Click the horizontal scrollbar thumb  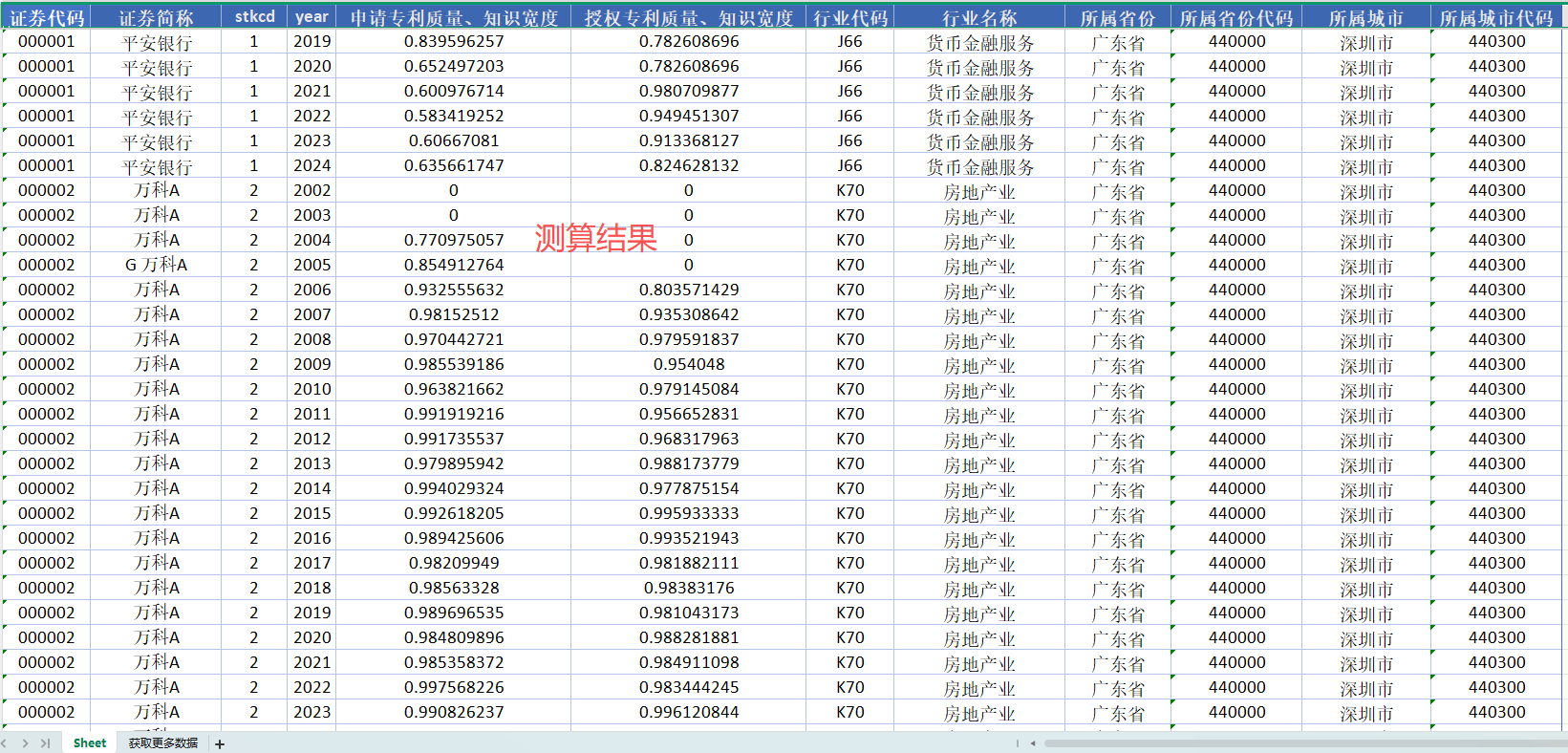[1305, 743]
